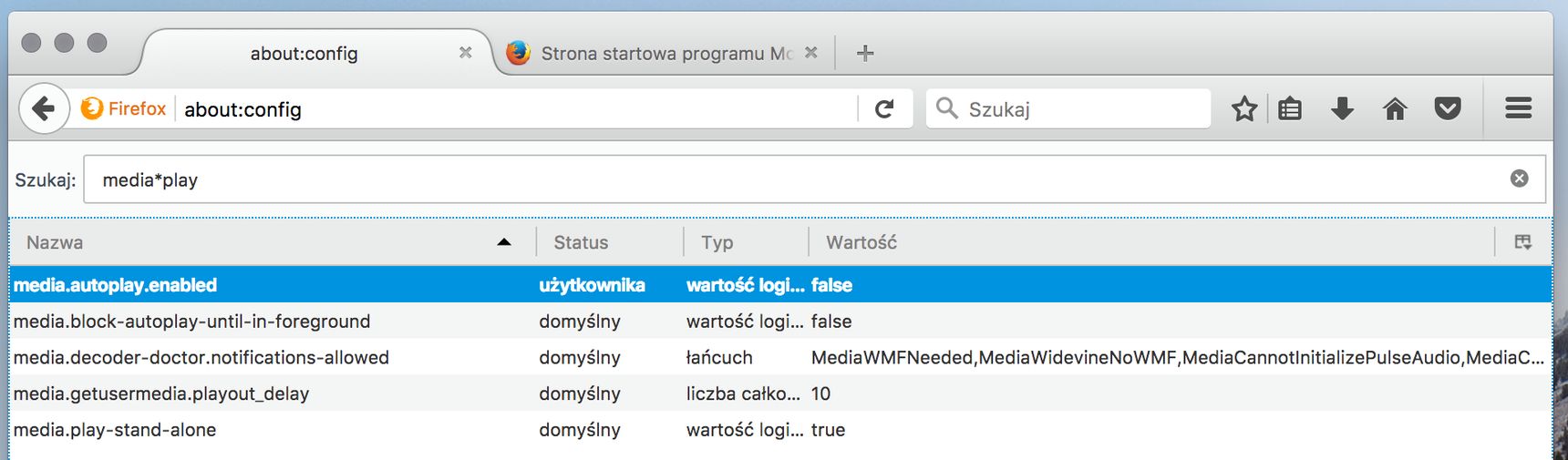The height and width of the screenshot is (460, 1568).
Task: Sort by the Typ column header
Action: [x=746, y=242]
